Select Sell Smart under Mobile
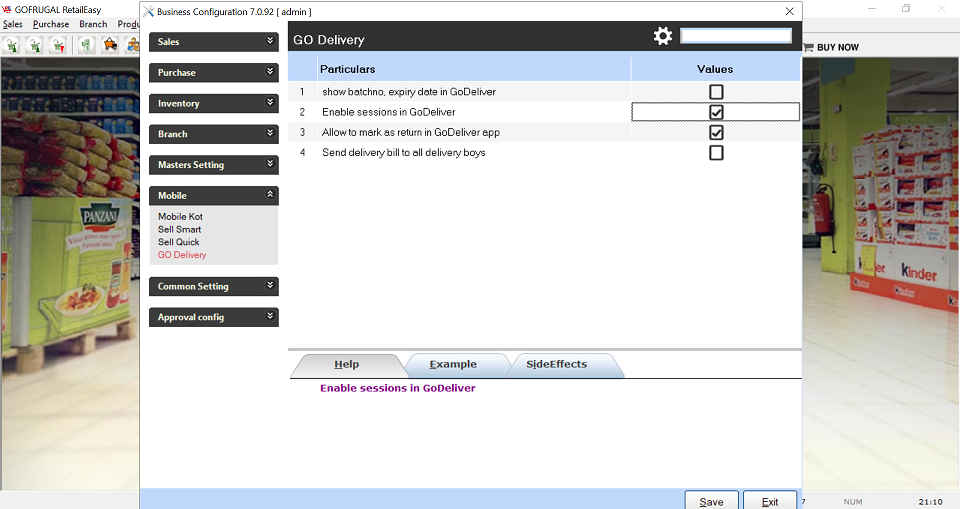 point(180,229)
